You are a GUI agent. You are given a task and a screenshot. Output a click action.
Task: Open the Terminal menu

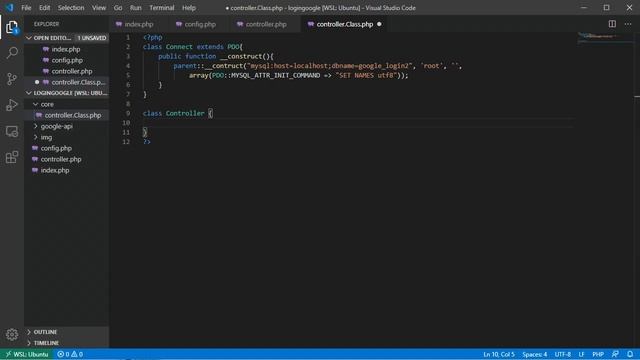162,8
